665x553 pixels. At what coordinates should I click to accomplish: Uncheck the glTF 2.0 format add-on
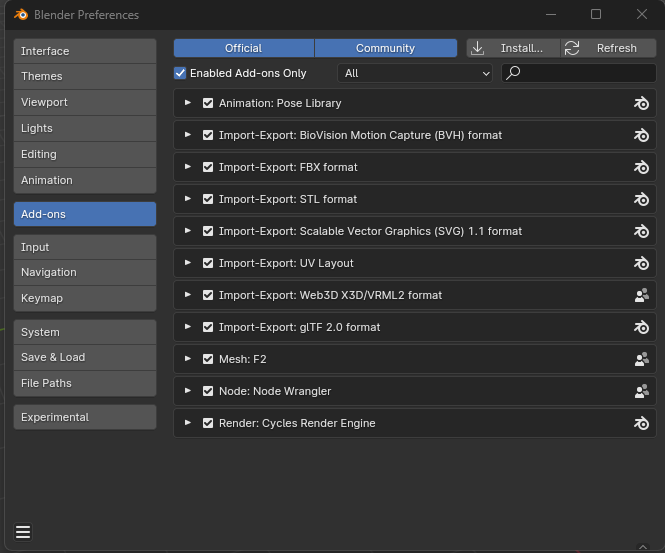tap(208, 327)
